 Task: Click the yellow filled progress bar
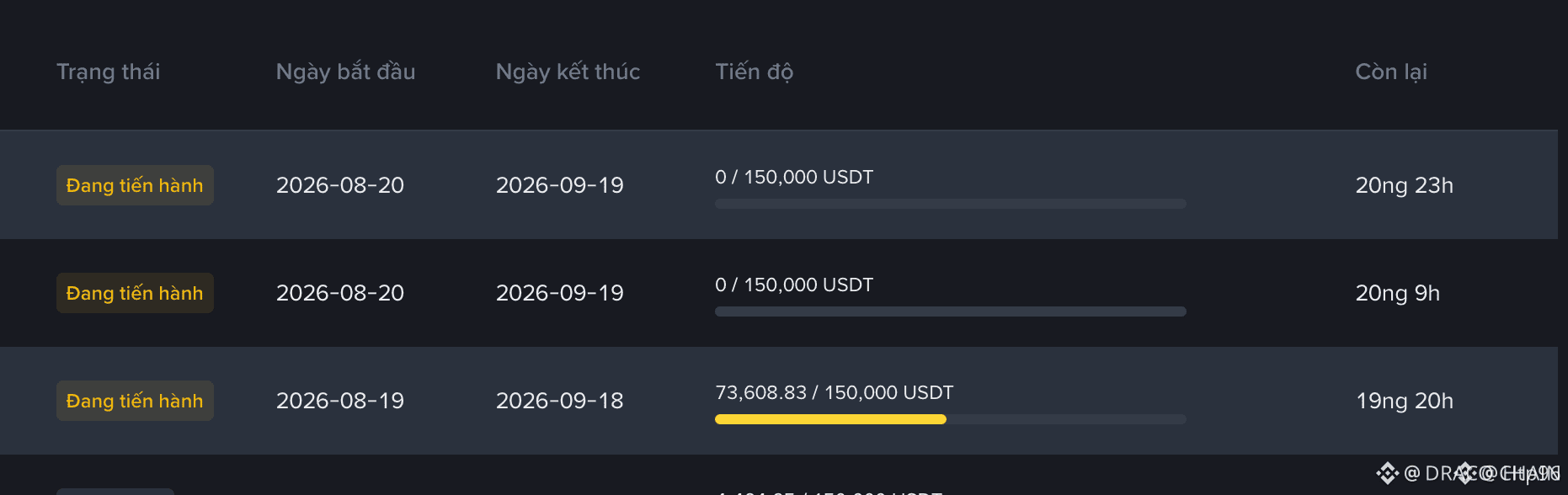click(830, 419)
